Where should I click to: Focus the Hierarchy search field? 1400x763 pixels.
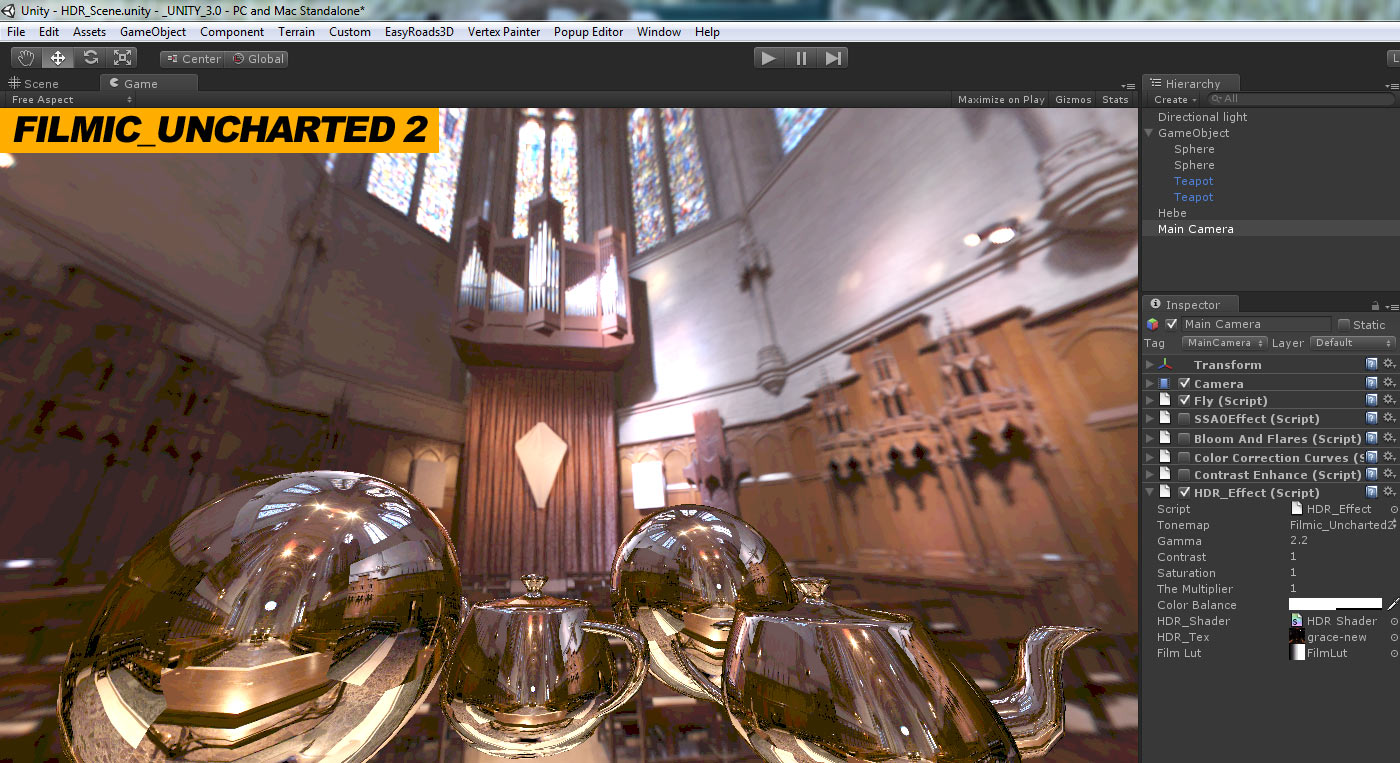(1300, 99)
